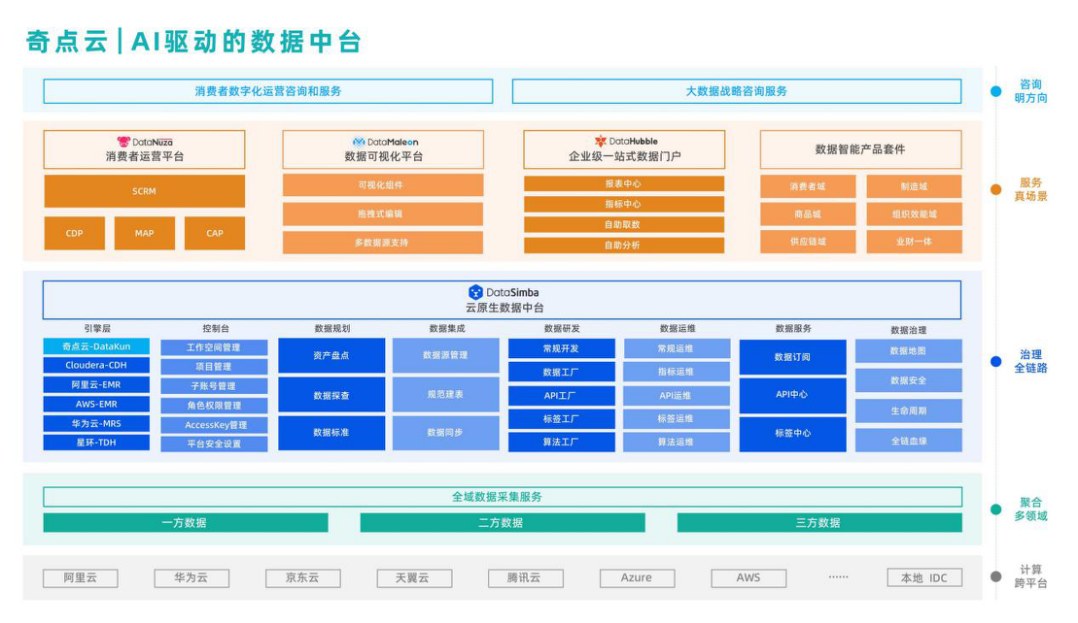
Task: Click the gray dot beside 计算跨平台
Action: [996, 576]
